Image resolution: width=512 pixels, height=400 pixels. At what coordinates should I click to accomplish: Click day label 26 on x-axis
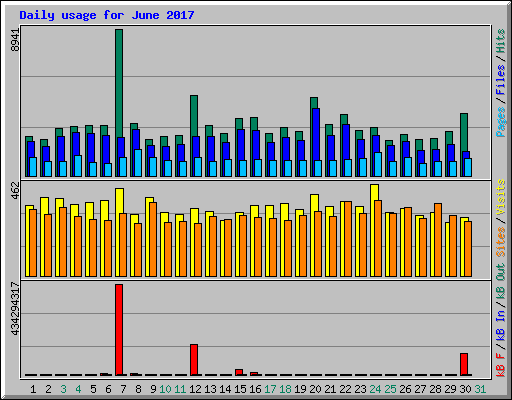pyautogui.click(x=405, y=389)
